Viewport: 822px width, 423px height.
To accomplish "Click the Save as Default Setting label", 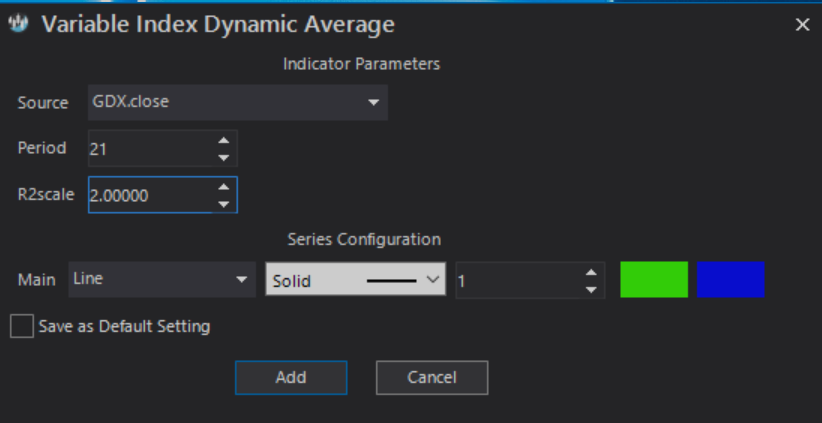I will [x=125, y=327].
